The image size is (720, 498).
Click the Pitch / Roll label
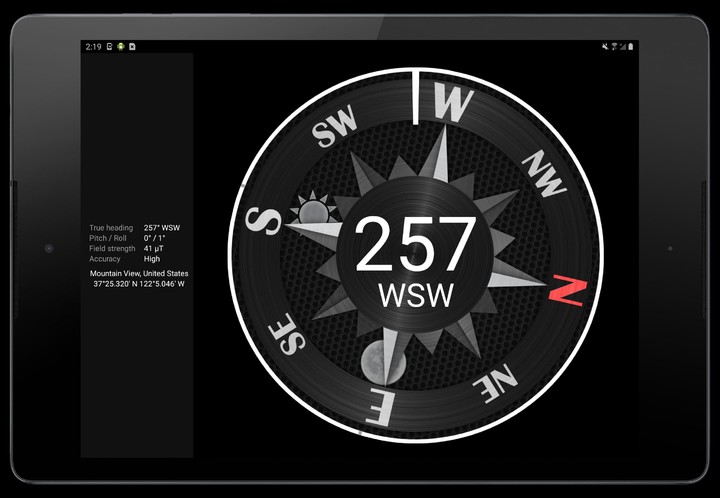(108, 238)
